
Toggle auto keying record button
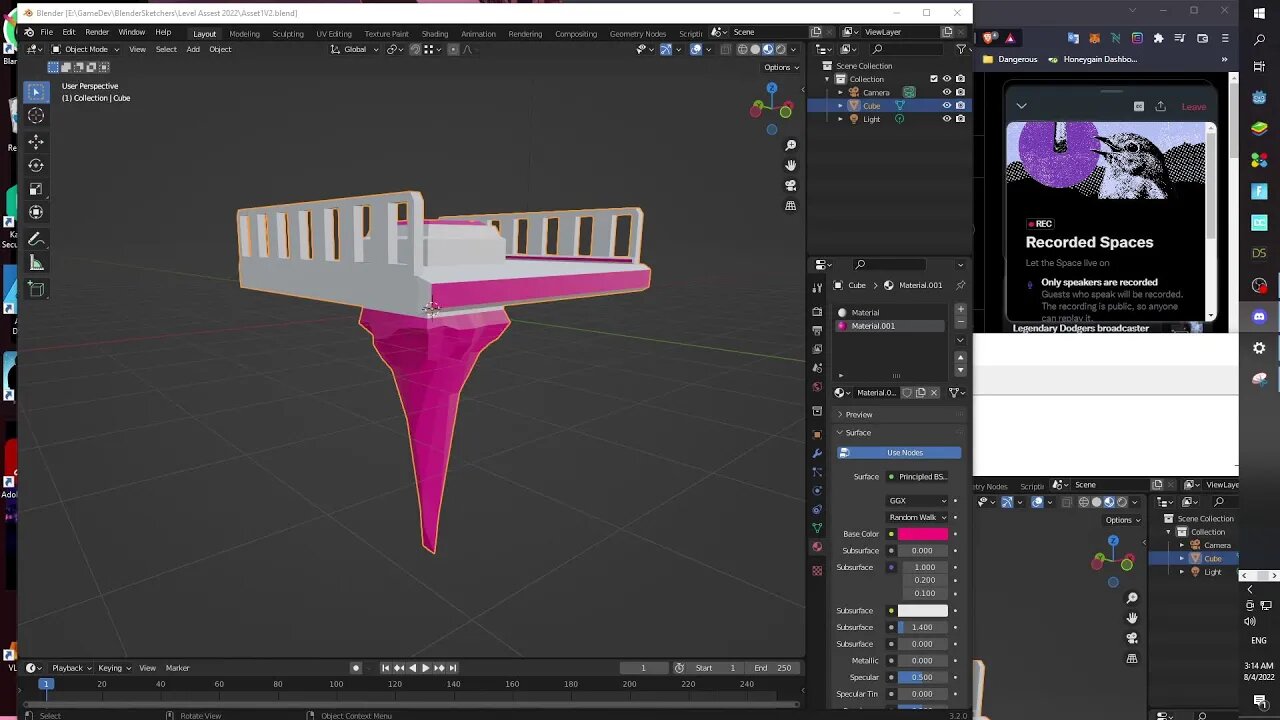[356, 668]
